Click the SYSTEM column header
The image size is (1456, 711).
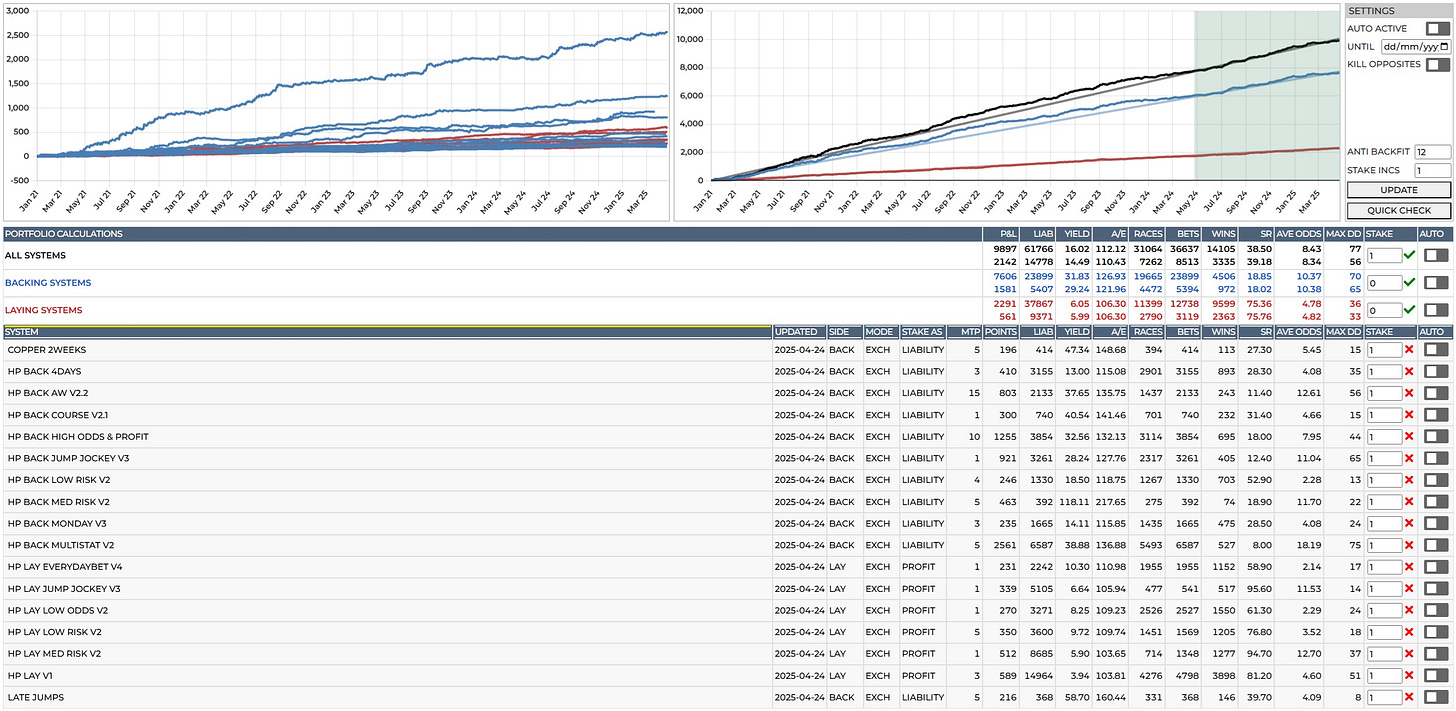pyautogui.click(x=388, y=331)
